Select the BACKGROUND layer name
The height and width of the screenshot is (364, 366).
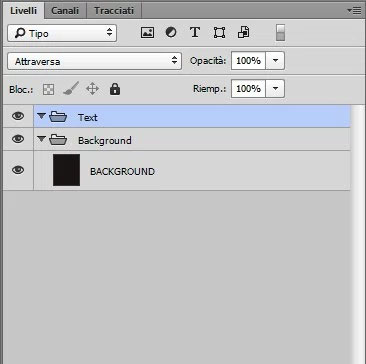click(x=122, y=172)
